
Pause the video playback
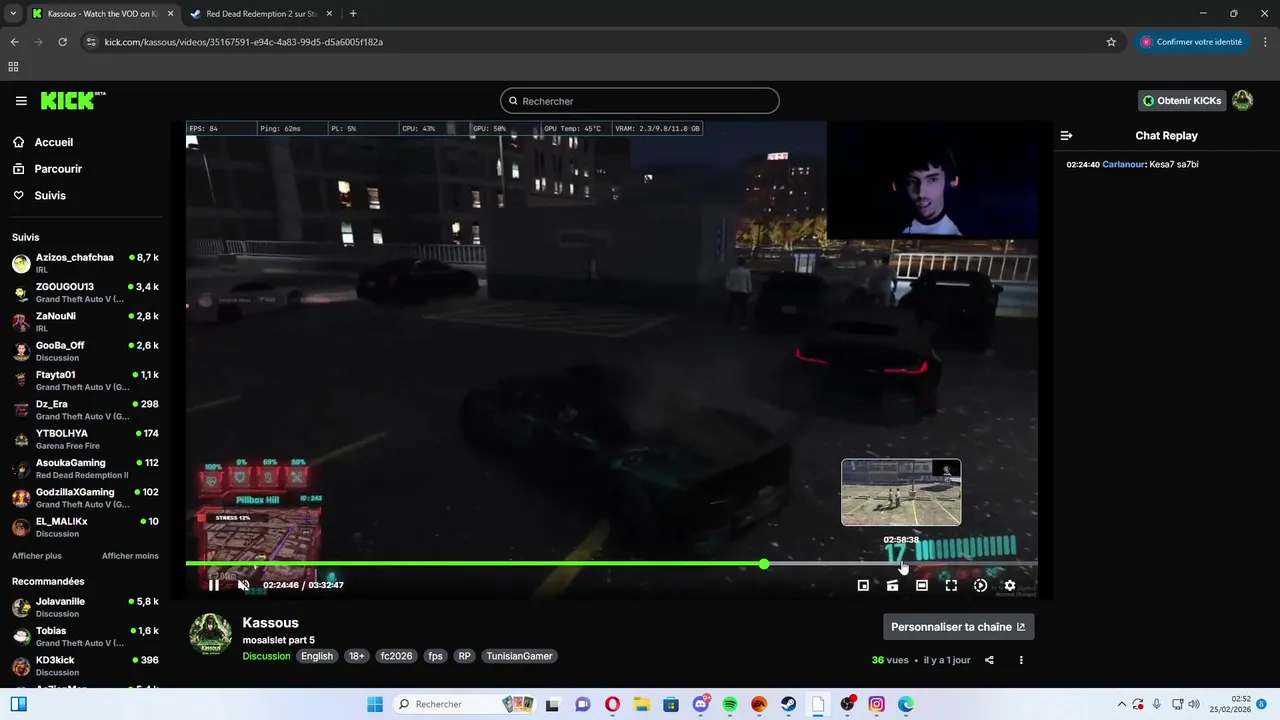pos(214,585)
